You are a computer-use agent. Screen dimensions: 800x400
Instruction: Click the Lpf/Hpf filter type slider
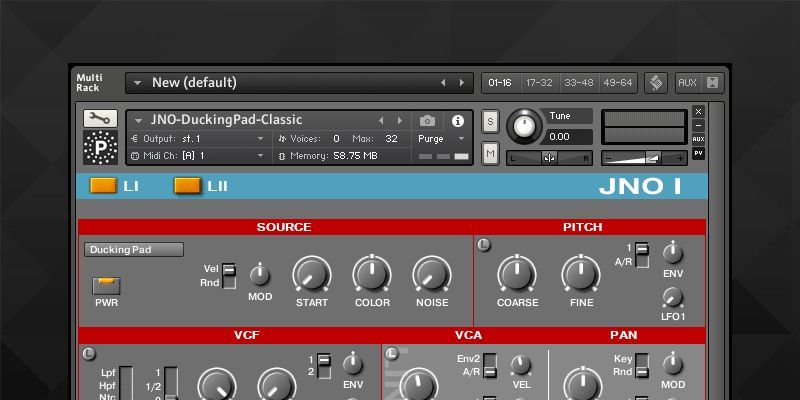(x=126, y=383)
